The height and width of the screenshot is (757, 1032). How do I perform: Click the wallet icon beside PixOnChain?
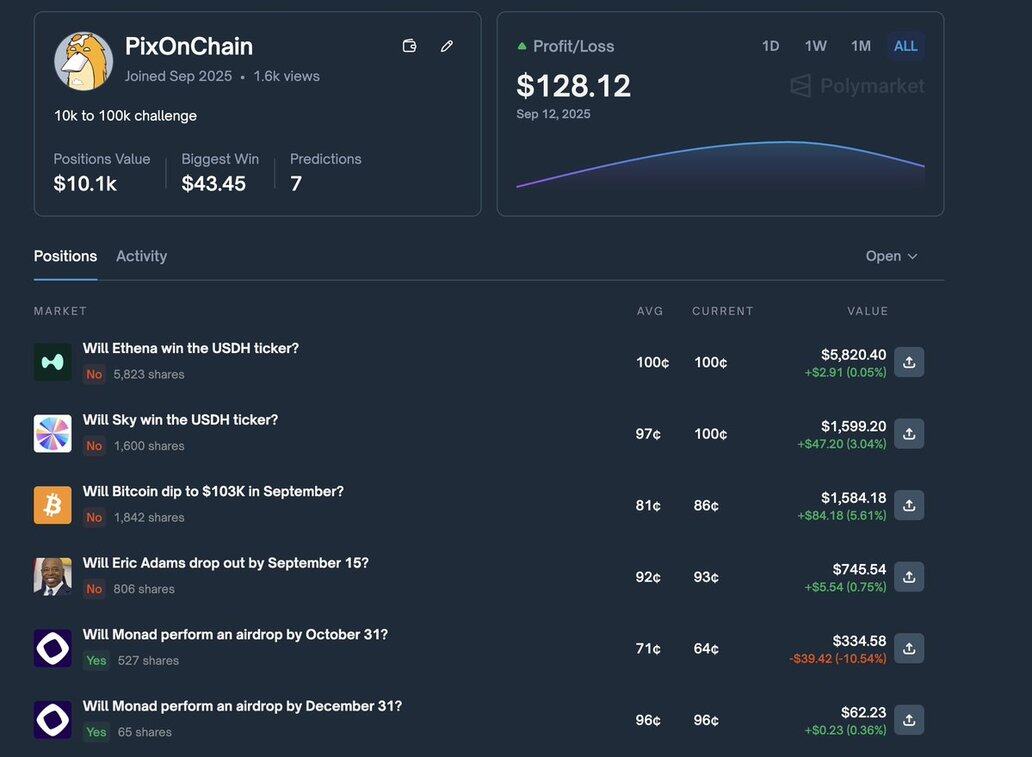[409, 45]
